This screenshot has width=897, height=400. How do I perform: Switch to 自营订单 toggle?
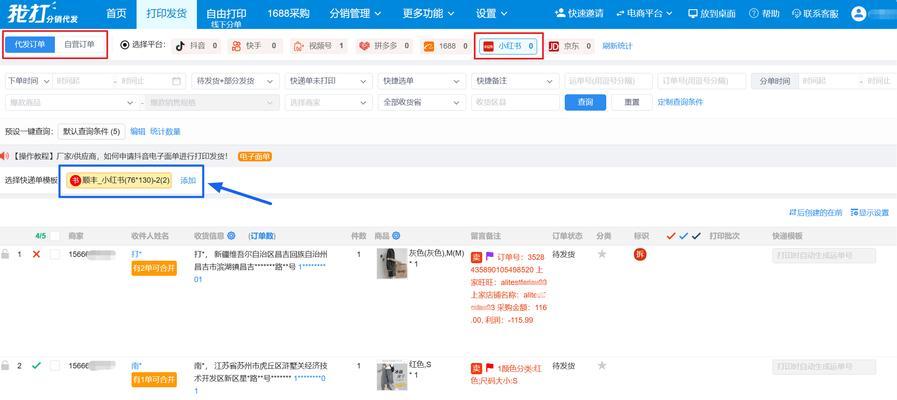pyautogui.click(x=80, y=45)
